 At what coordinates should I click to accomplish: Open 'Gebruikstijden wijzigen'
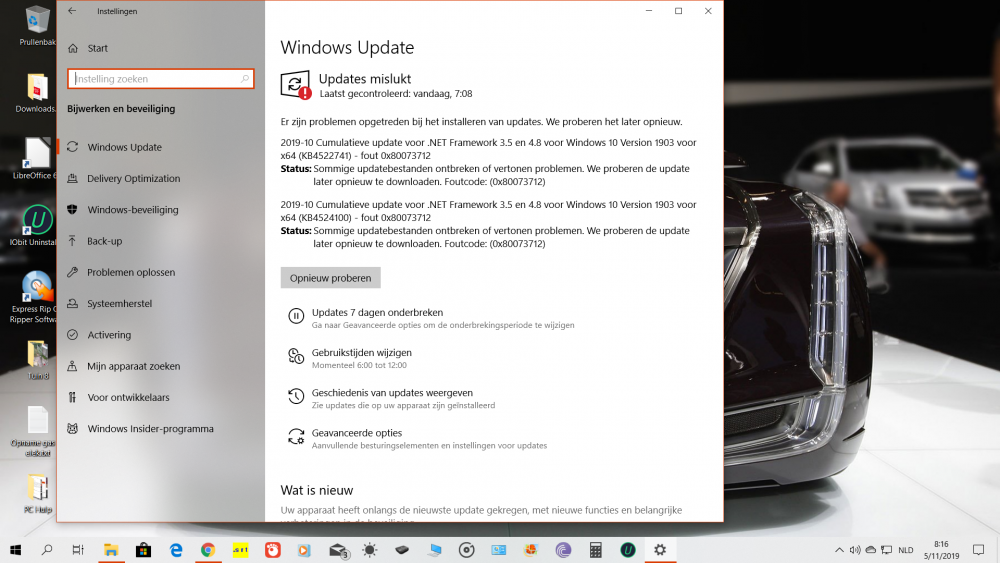[x=362, y=353]
